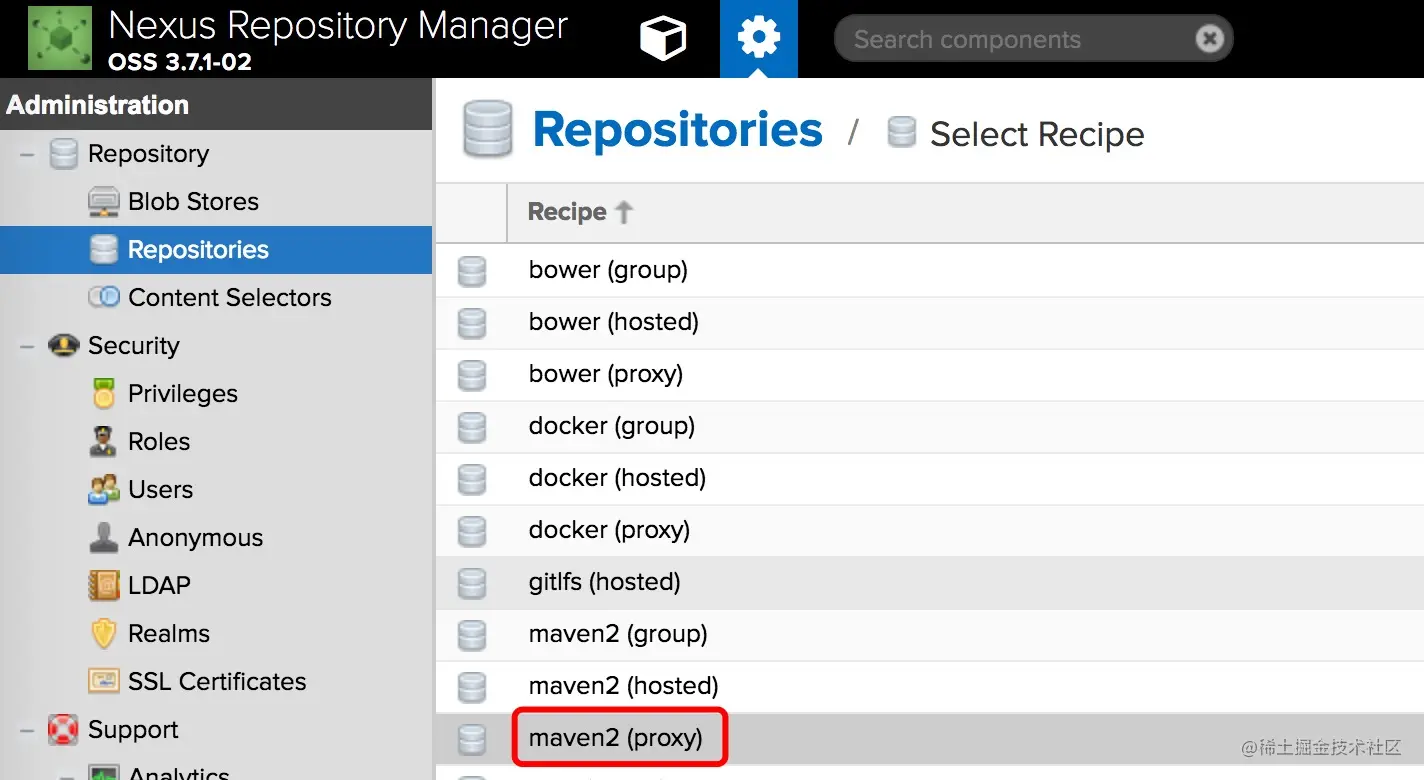Focus the Search components field
This screenshot has width=1424, height=780.
(x=1010, y=40)
